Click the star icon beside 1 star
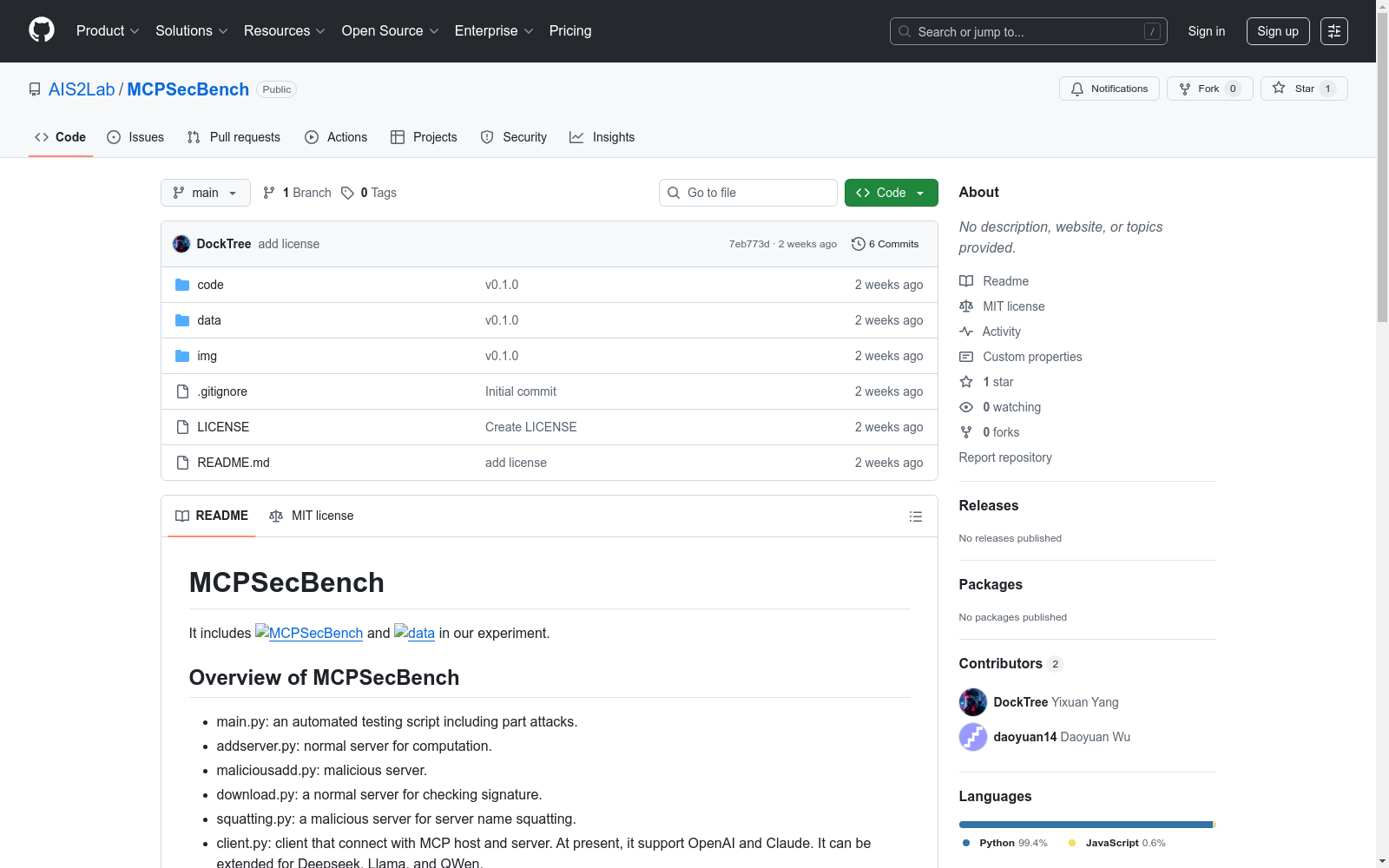The image size is (1389, 868). (x=966, y=382)
